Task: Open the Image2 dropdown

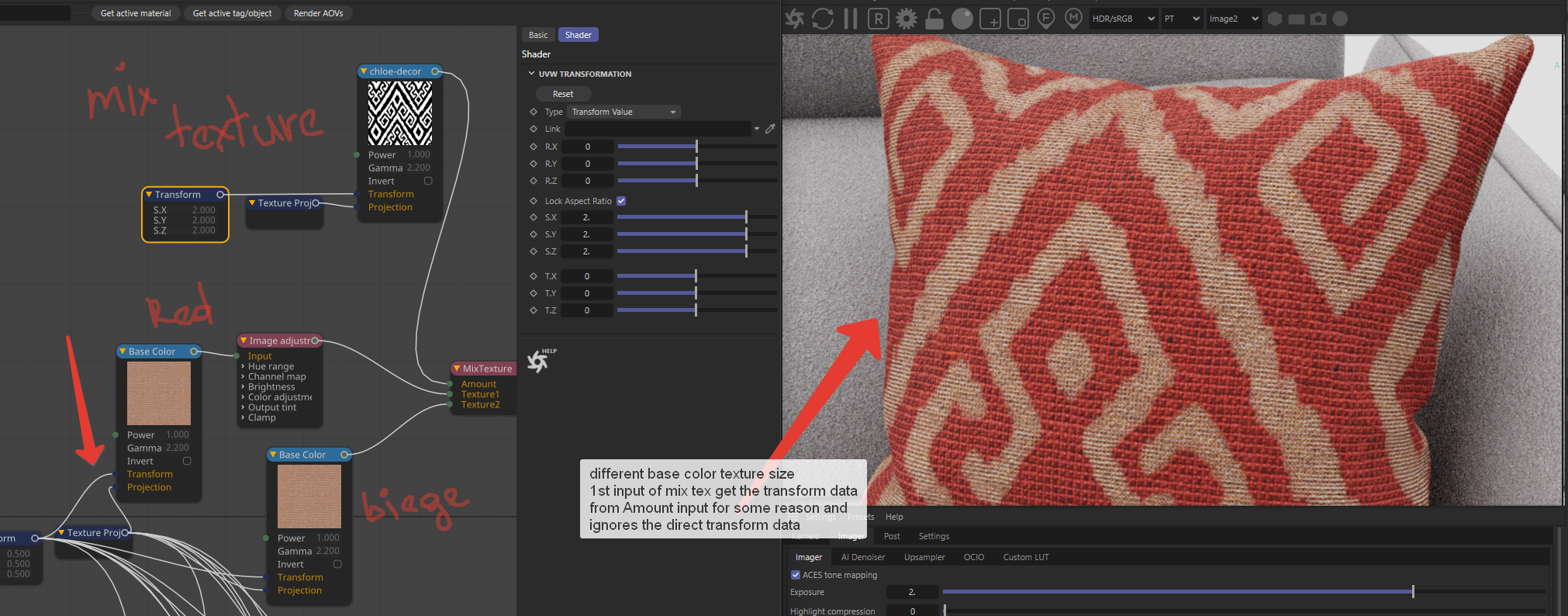Action: (x=1235, y=19)
